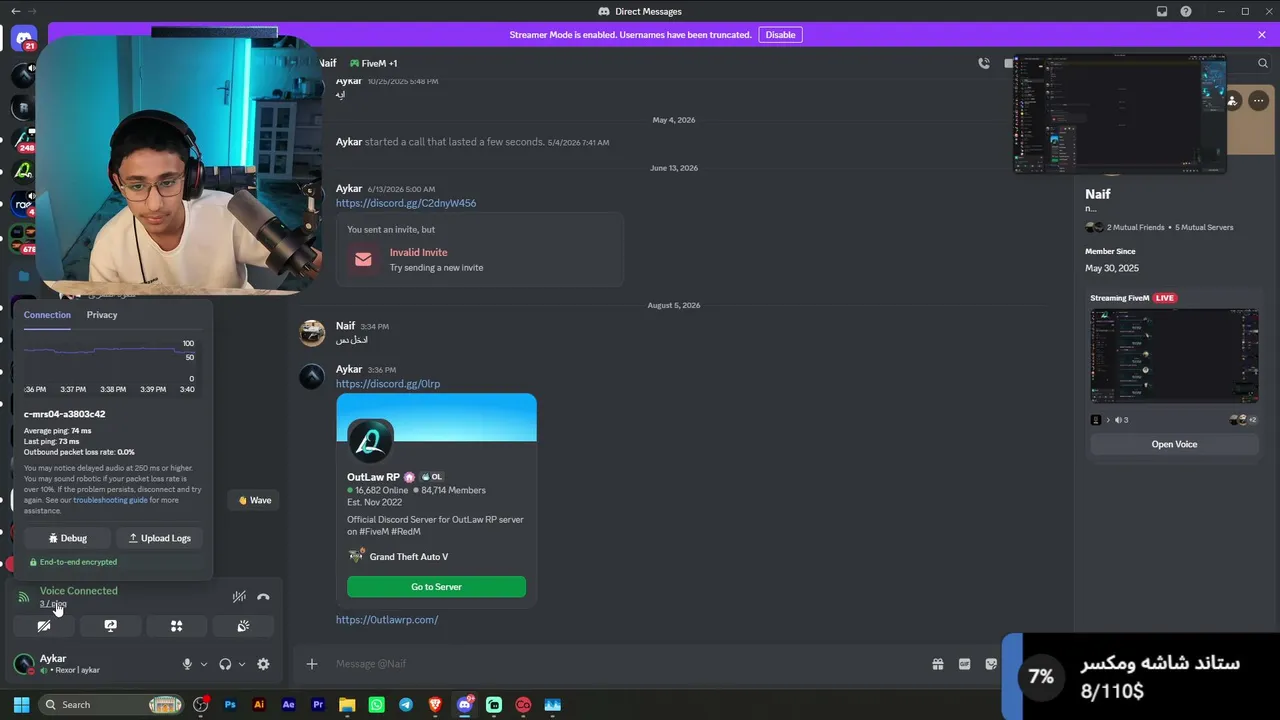Open the attachment plus menu
This screenshot has height=720, width=1280.
[x=312, y=664]
